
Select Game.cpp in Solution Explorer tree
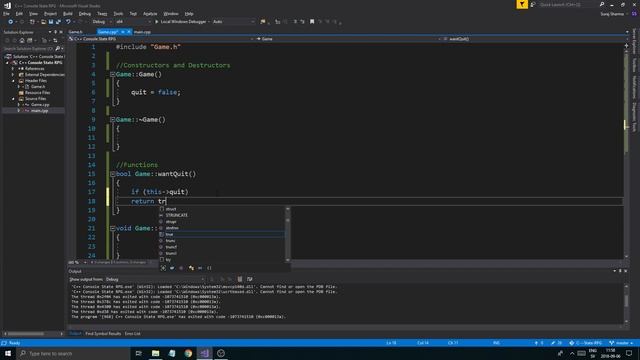click(40, 104)
